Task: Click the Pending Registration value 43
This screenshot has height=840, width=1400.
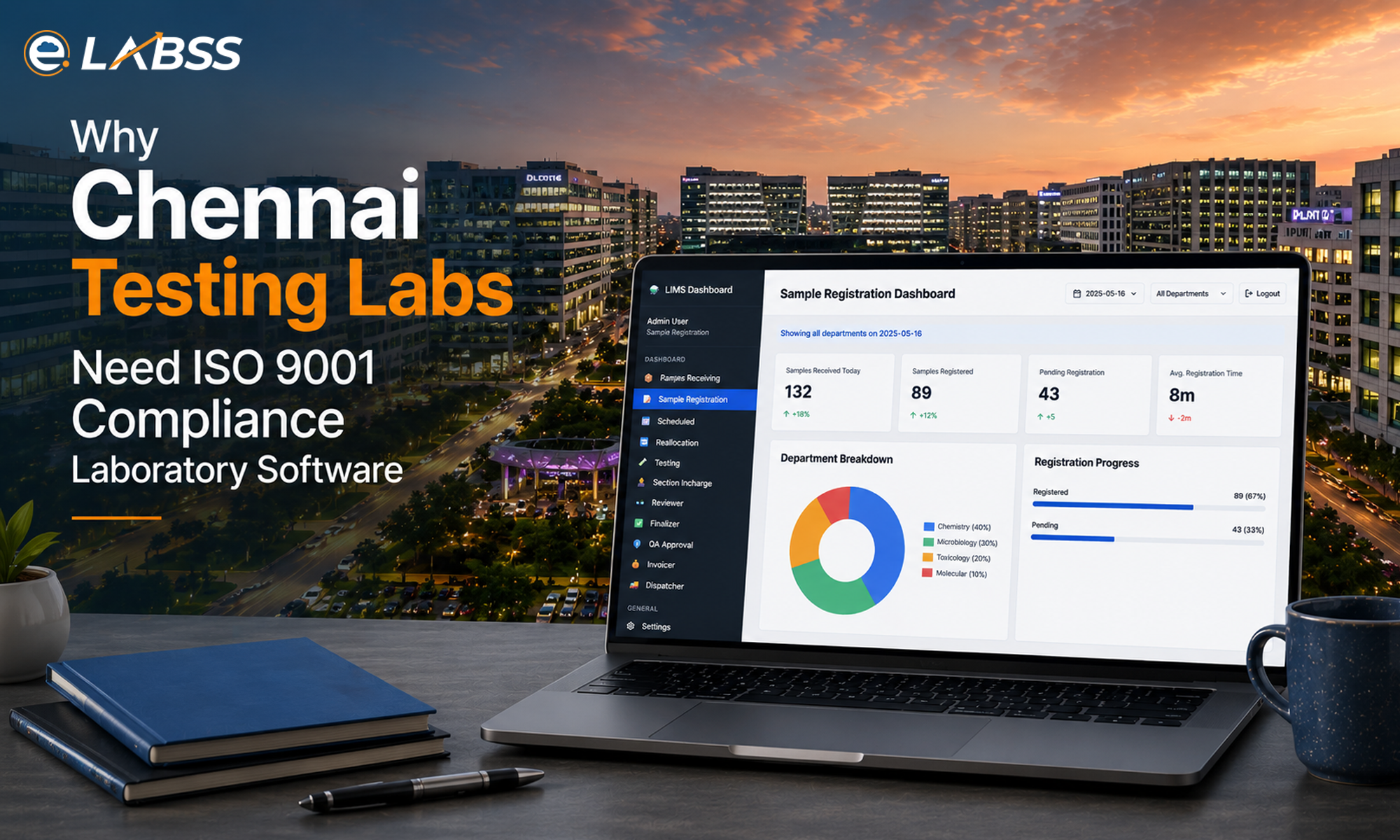Action: (x=1049, y=394)
